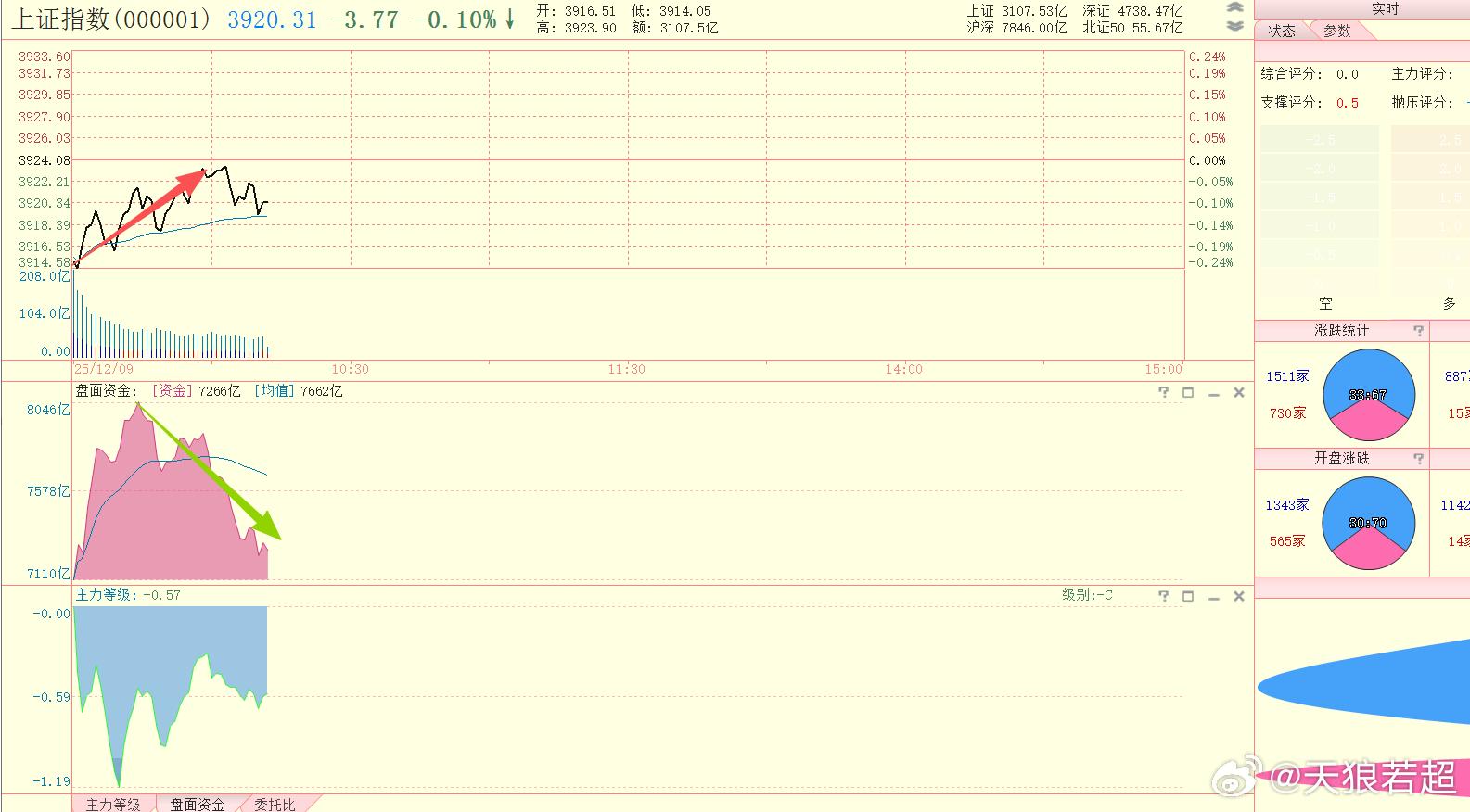1470x812 pixels.
Task: Click the 抛压评分 label
Action: (1422, 103)
